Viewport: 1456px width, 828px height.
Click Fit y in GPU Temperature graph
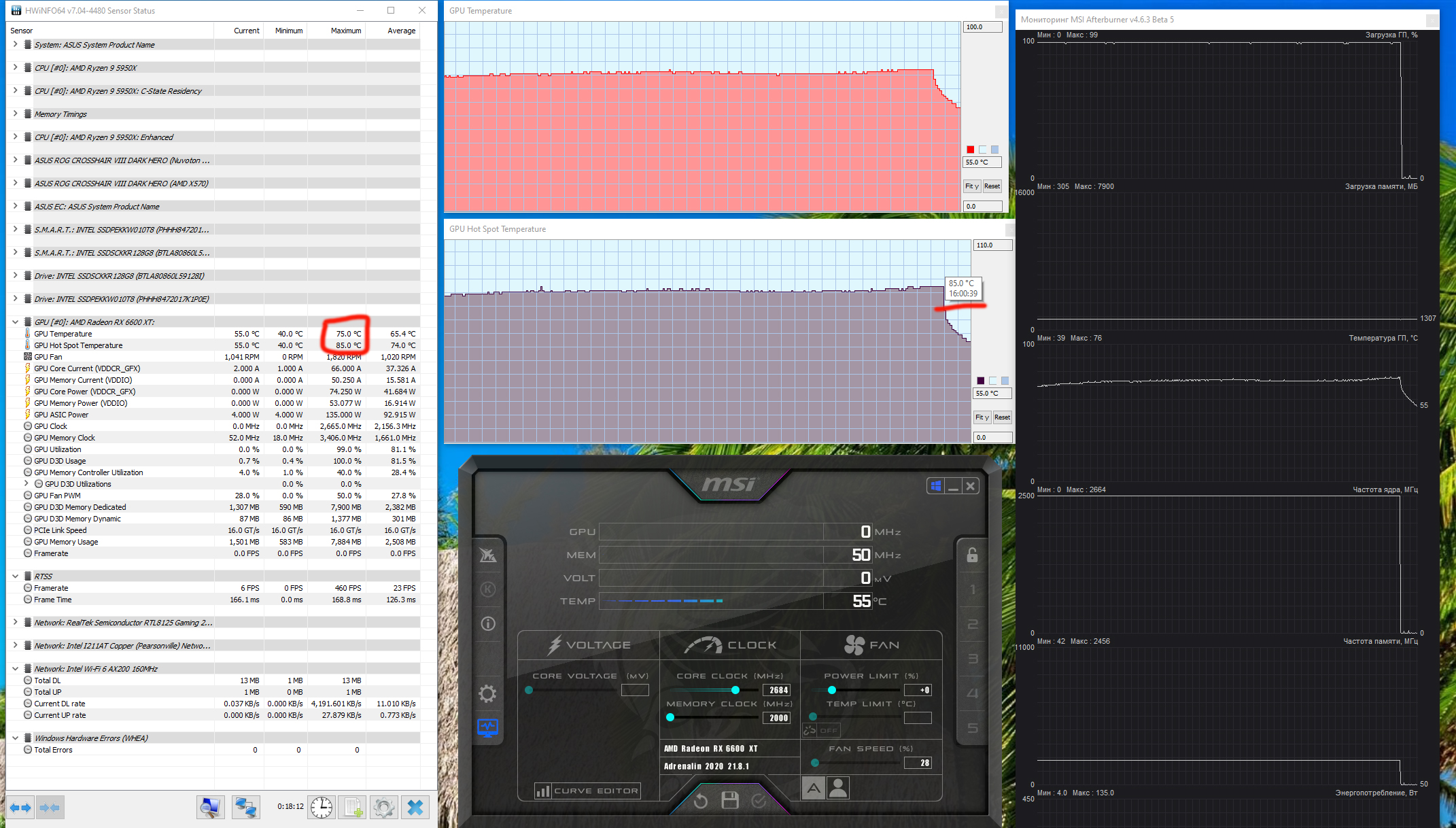point(971,186)
